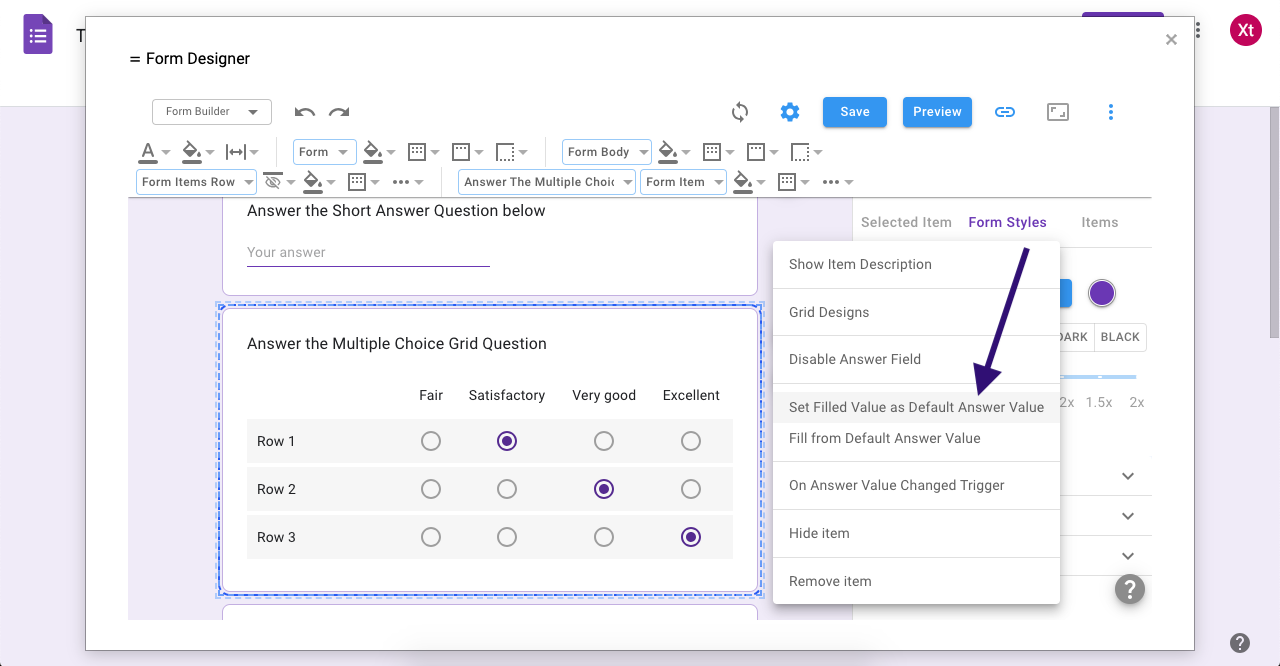This screenshot has width=1280, height=666.
Task: Open the Form element dropdown
Action: [325, 152]
